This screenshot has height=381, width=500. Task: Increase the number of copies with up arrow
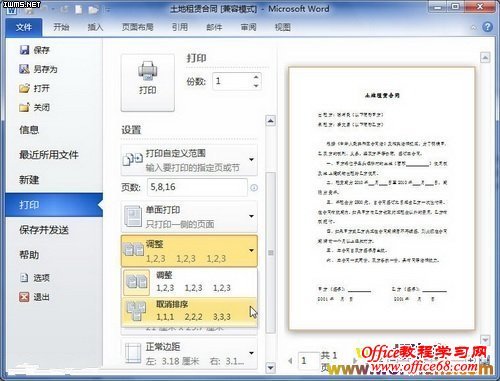coord(256,77)
